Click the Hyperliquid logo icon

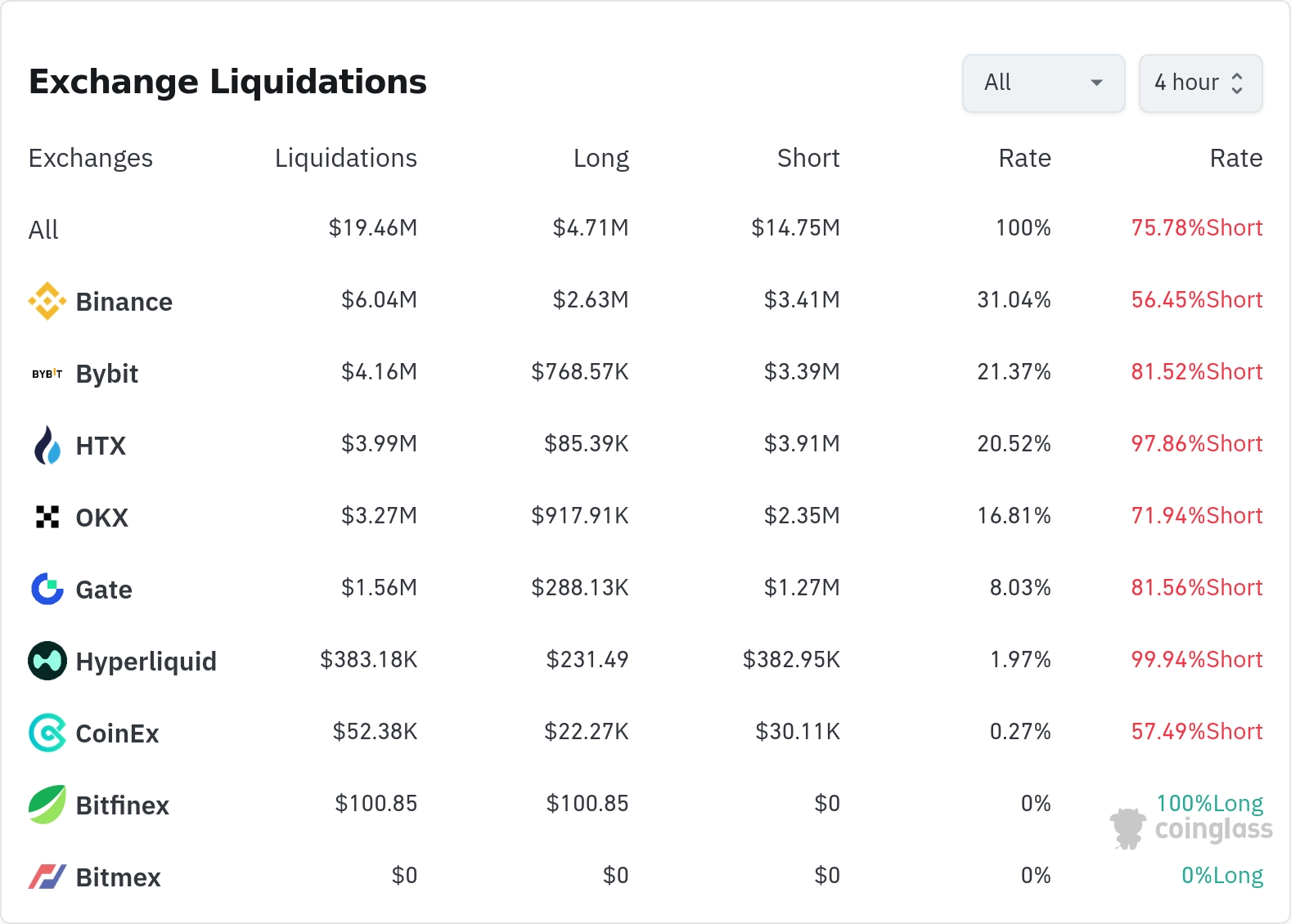pos(47,661)
